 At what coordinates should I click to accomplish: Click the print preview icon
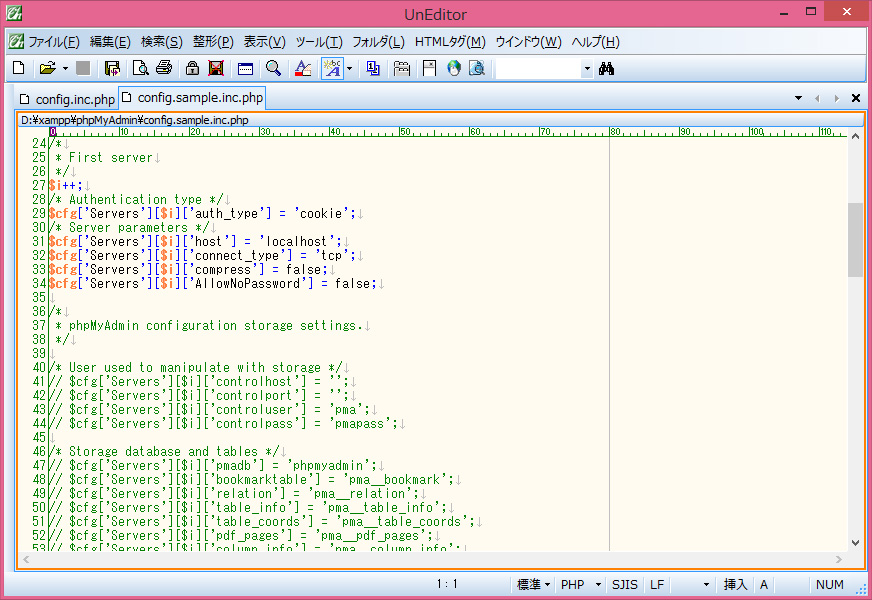pos(140,69)
